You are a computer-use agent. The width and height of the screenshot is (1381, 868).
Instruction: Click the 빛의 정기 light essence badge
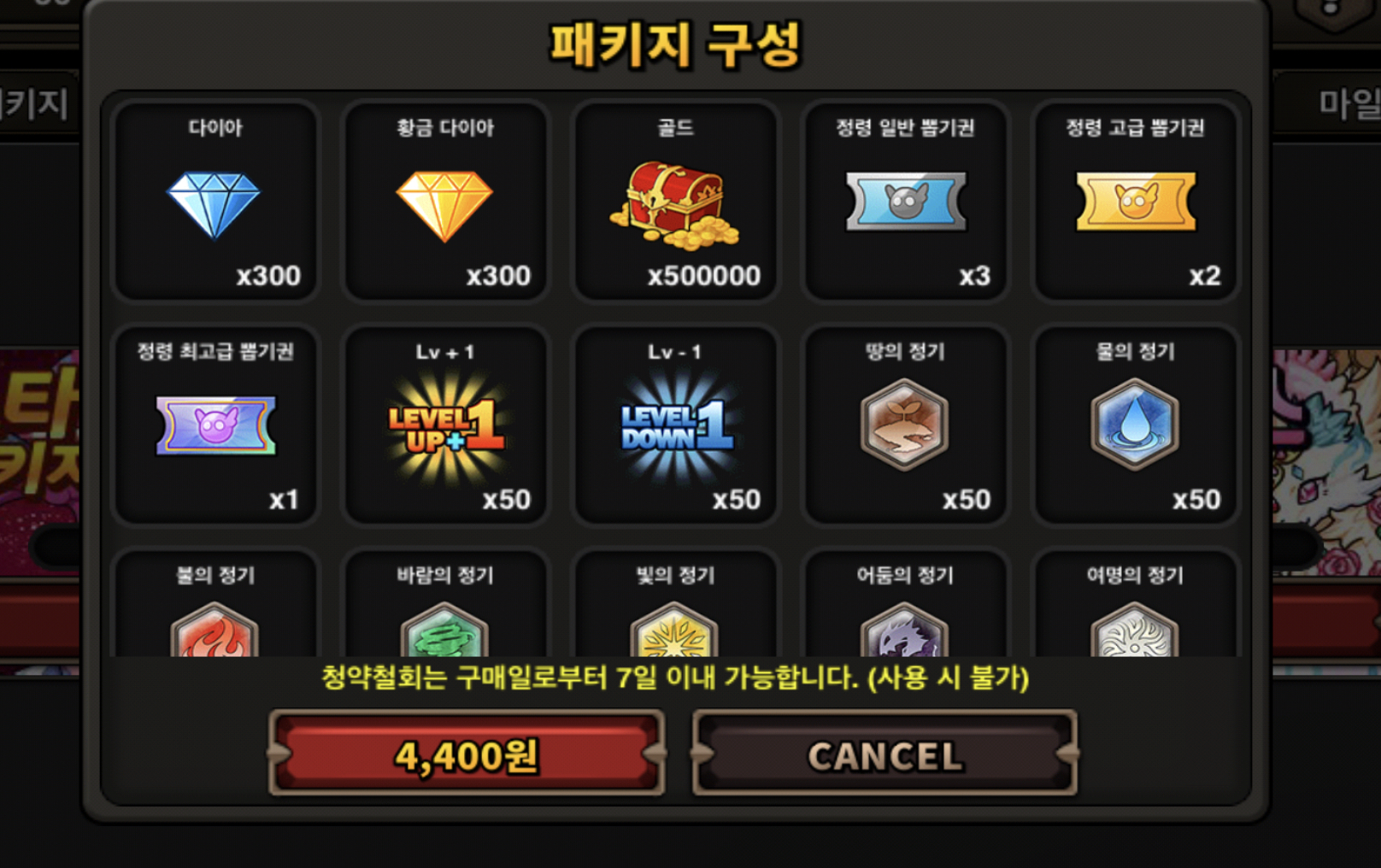[674, 630]
